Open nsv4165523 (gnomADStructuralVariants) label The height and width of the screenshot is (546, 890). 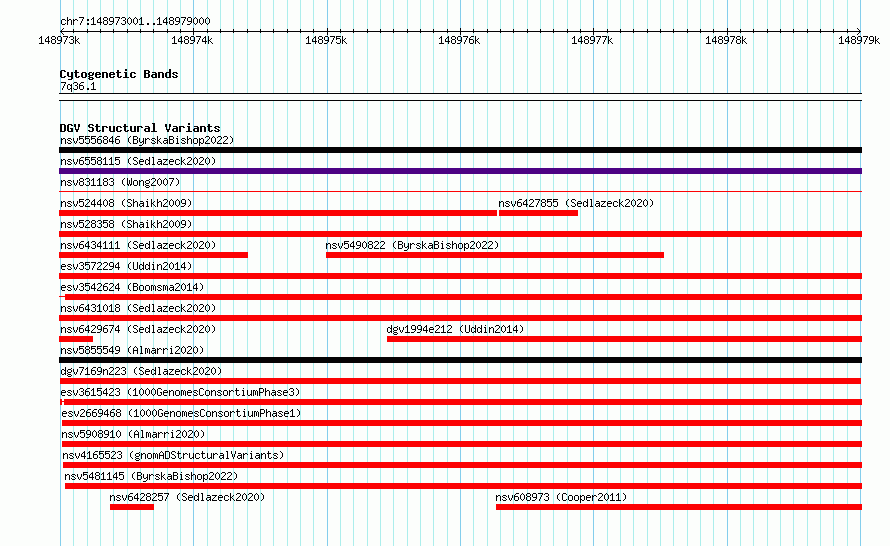[173, 455]
